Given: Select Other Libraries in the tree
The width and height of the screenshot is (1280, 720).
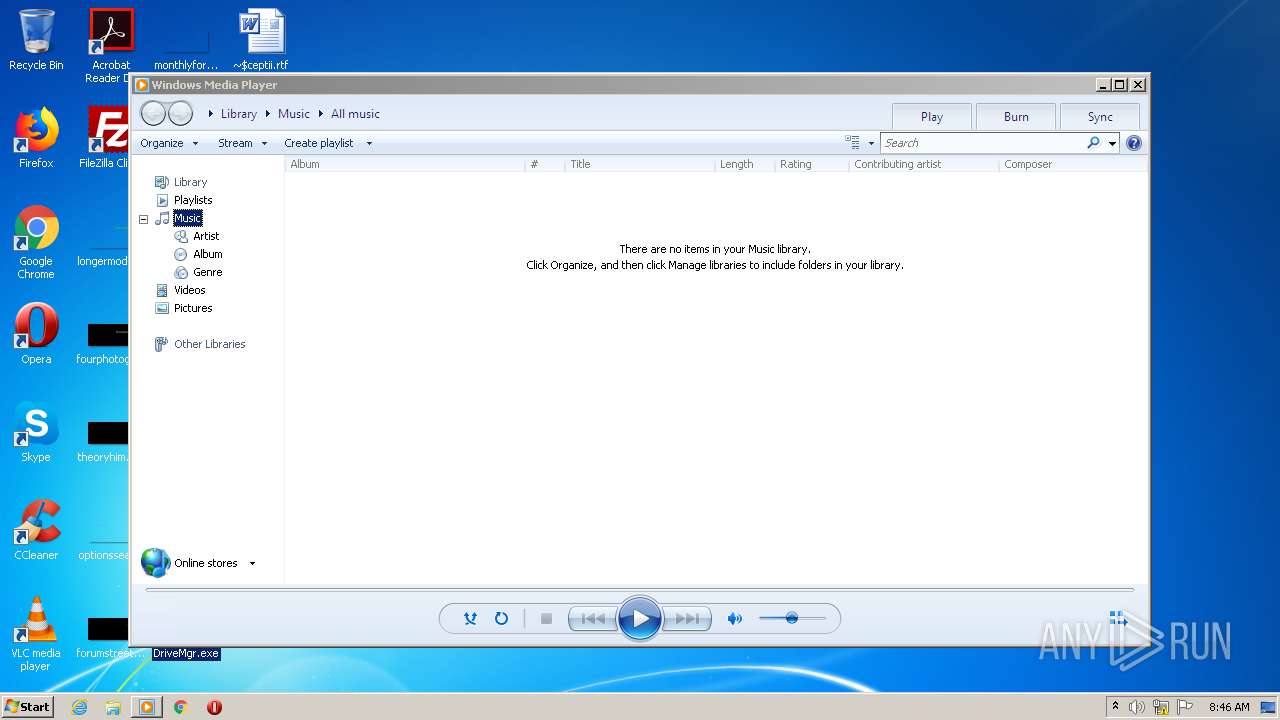Looking at the screenshot, I should coord(209,344).
